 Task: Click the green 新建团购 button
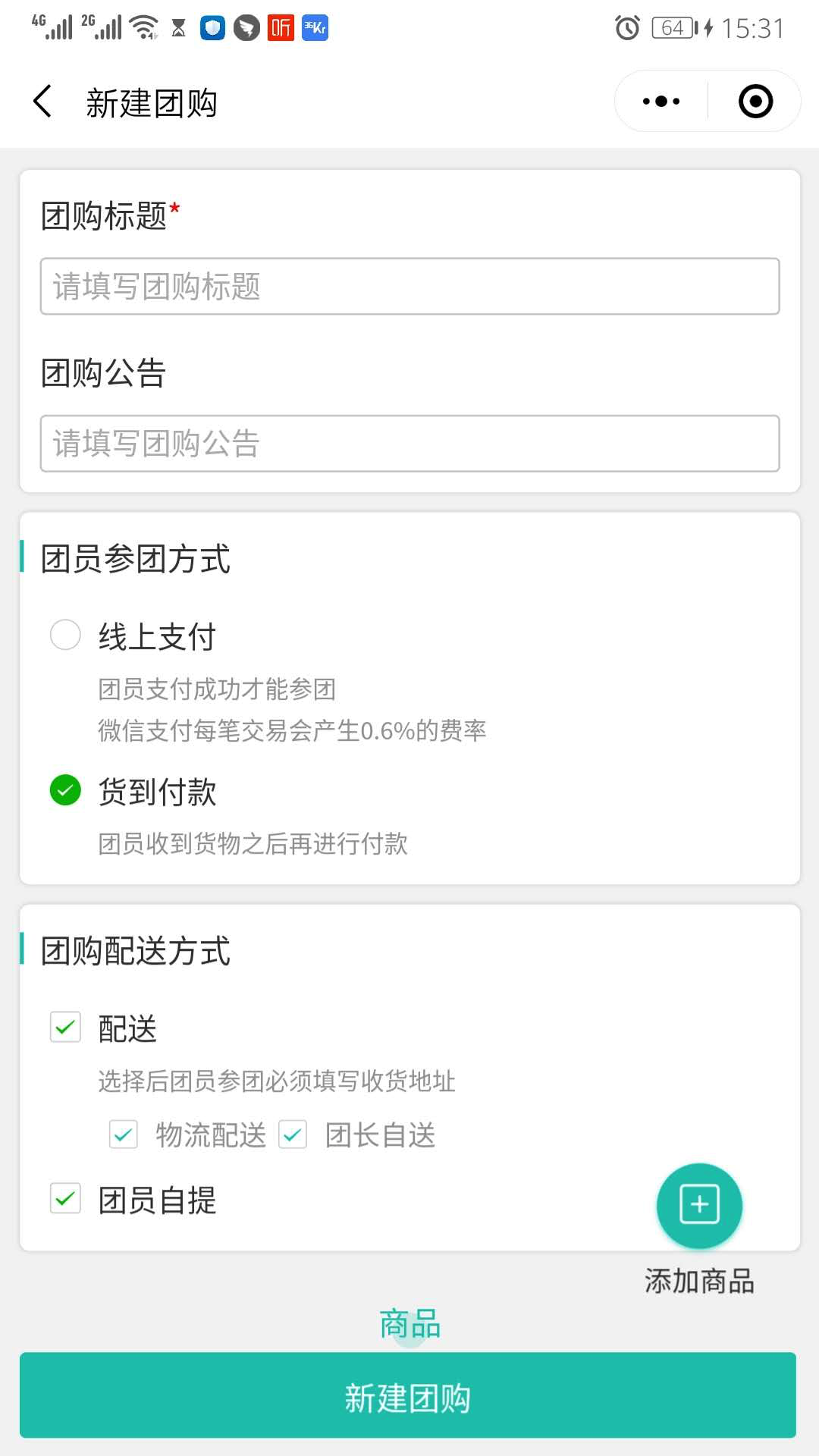pyautogui.click(x=408, y=1395)
